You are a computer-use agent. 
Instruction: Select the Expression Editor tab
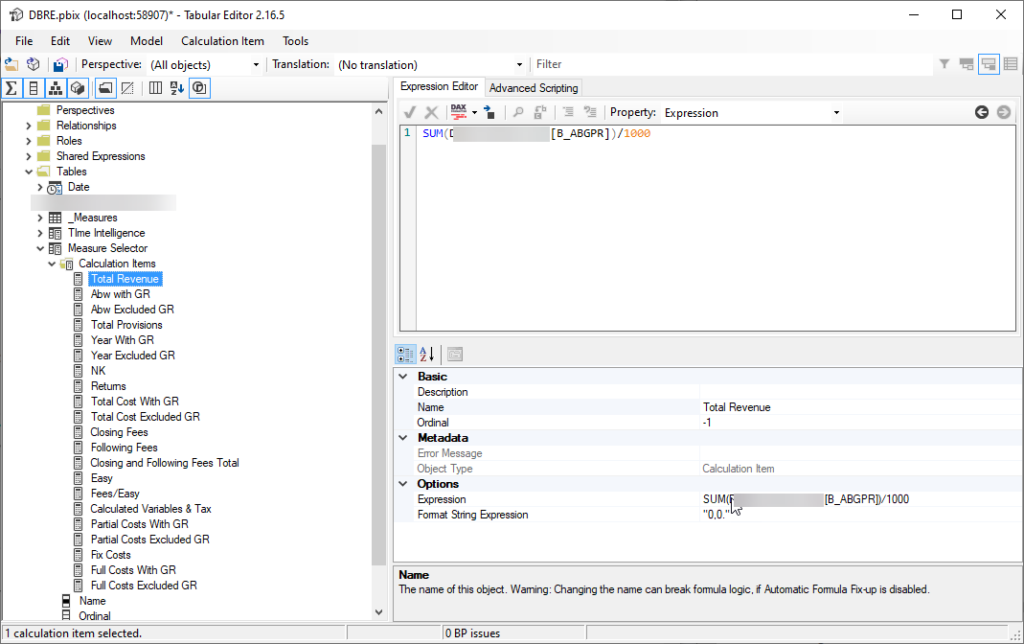(x=439, y=86)
